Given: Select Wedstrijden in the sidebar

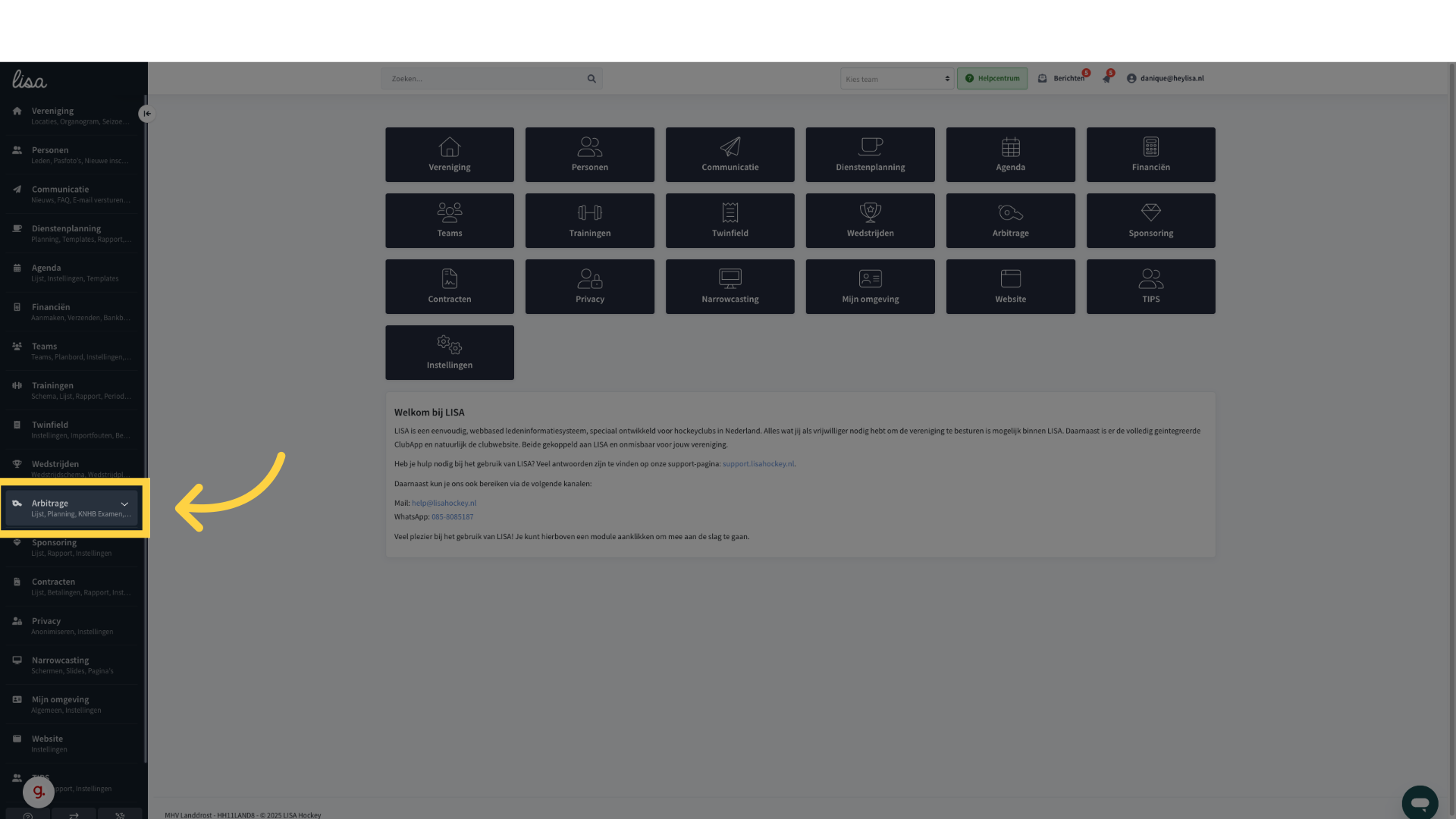Looking at the screenshot, I should tap(72, 468).
